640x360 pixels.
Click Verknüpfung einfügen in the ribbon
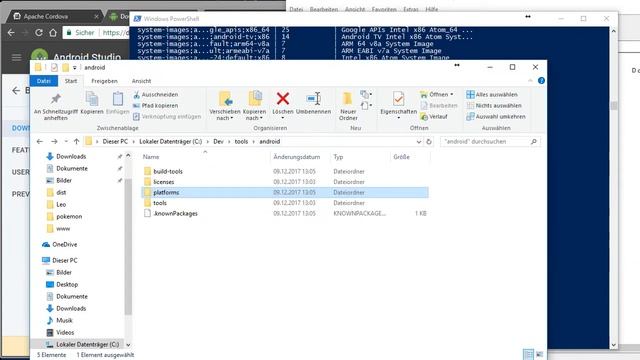167,116
